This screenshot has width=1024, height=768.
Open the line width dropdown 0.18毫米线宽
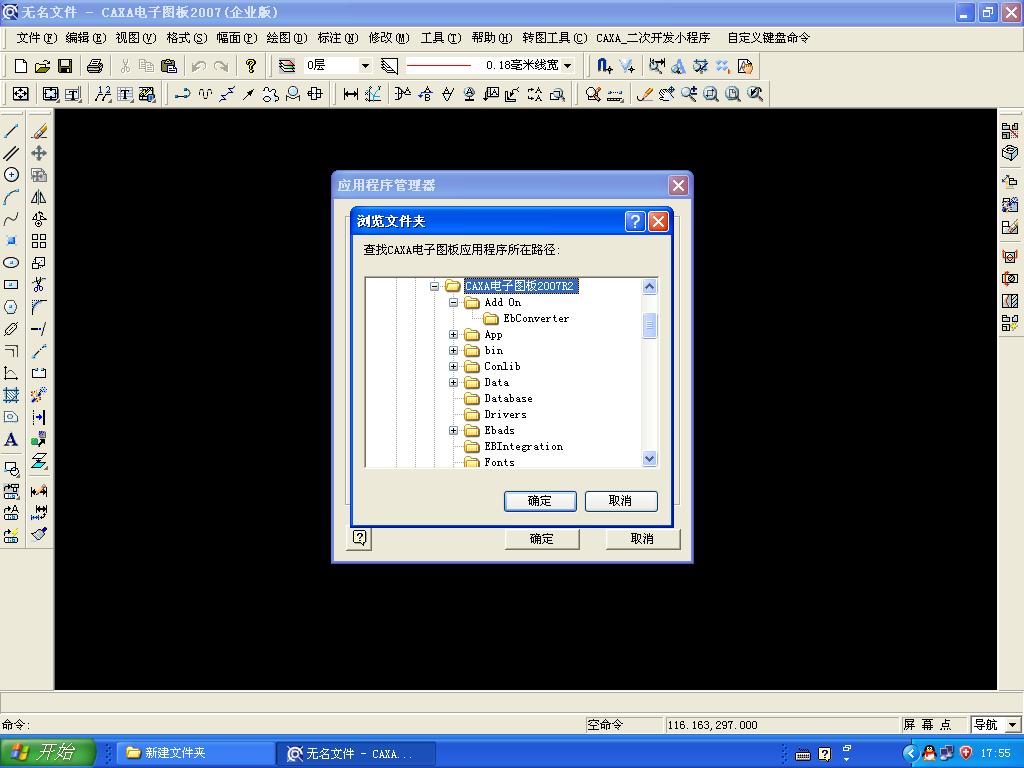click(x=568, y=65)
